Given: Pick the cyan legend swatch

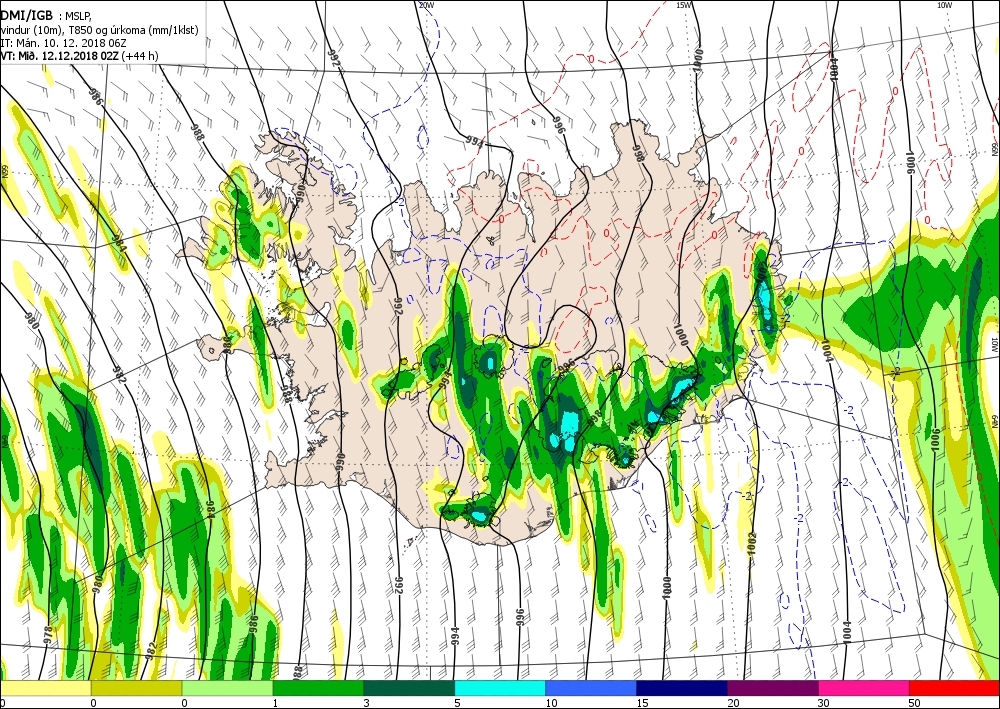Looking at the screenshot, I should click(x=500, y=688).
